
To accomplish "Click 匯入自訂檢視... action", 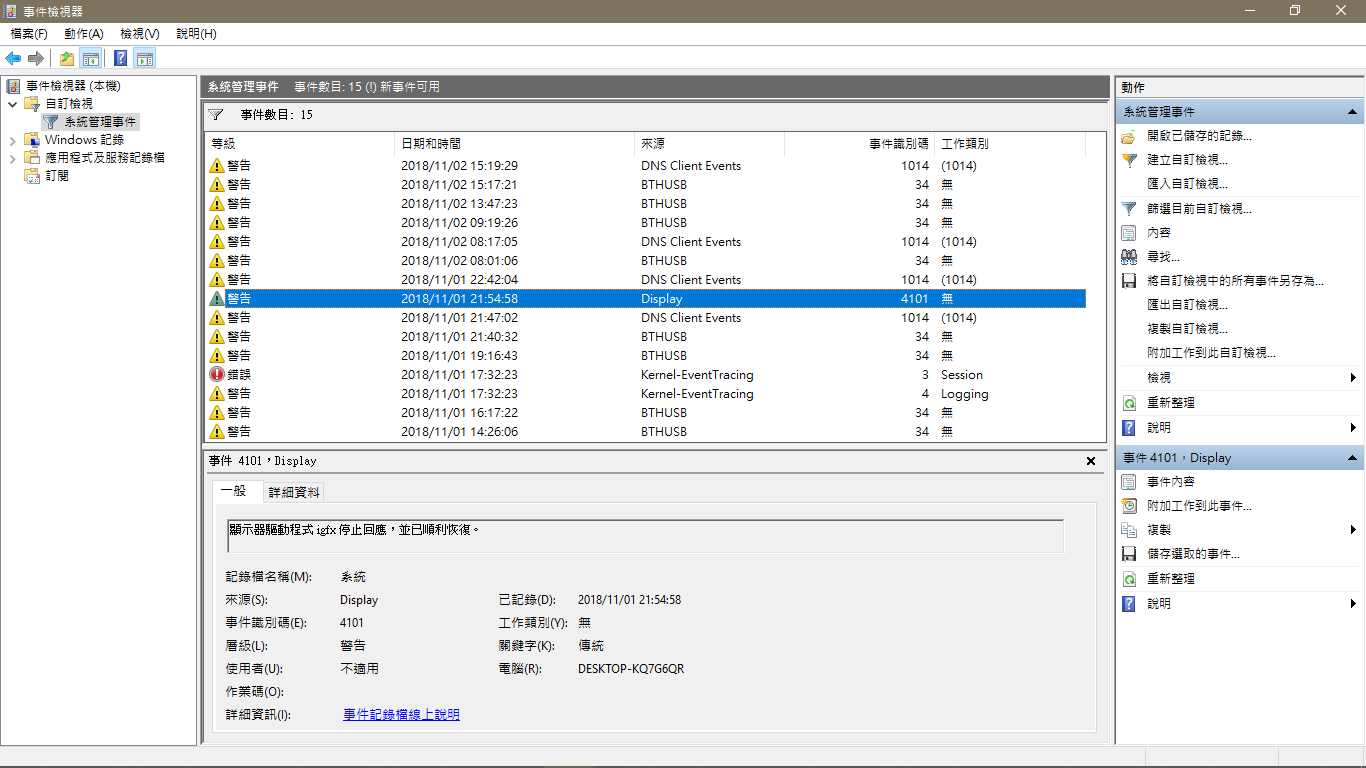I will coord(1187,184).
